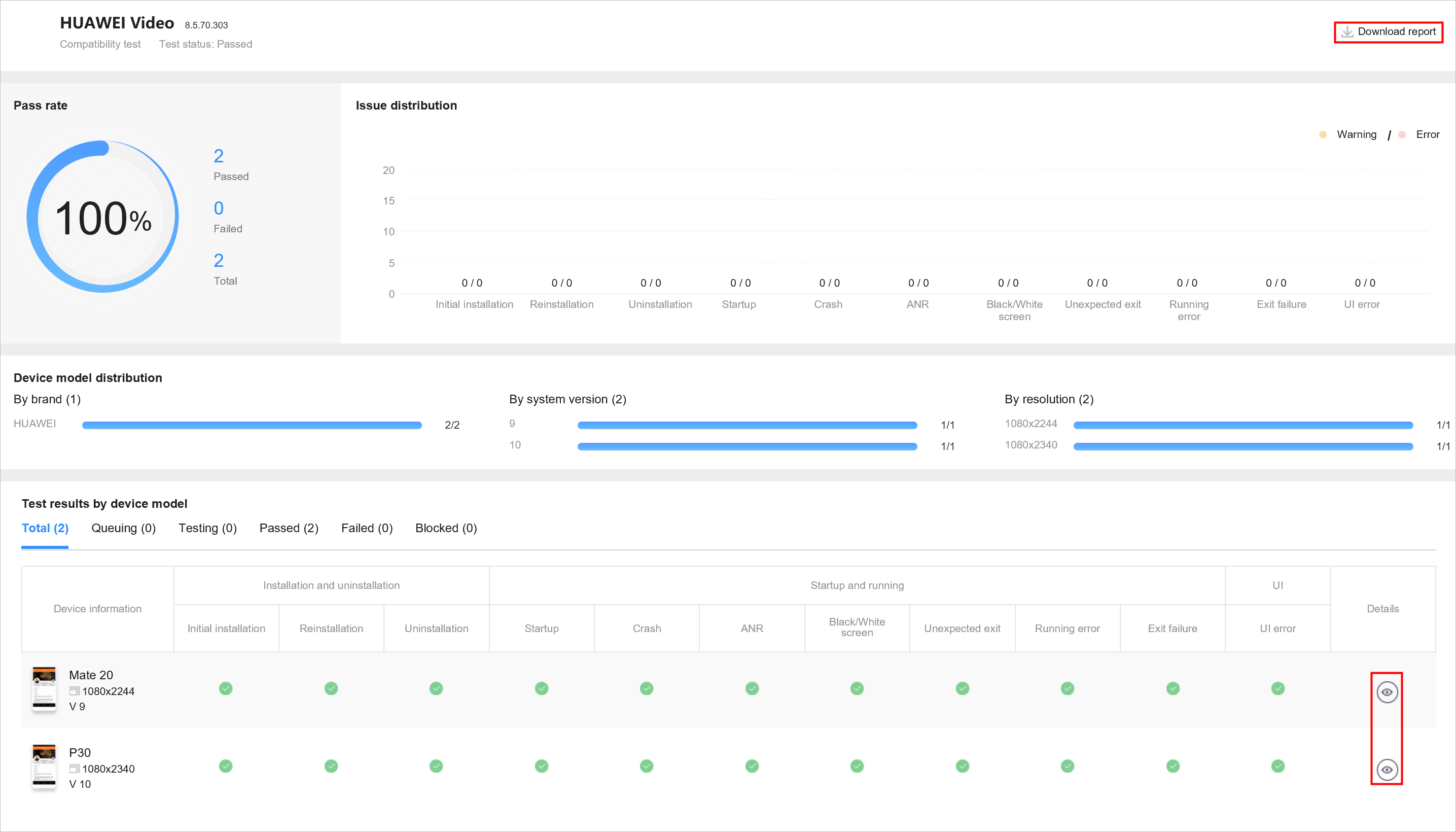Click P30 Exit failure pass checkmark
The width and height of the screenshot is (1456, 832).
tap(1172, 766)
